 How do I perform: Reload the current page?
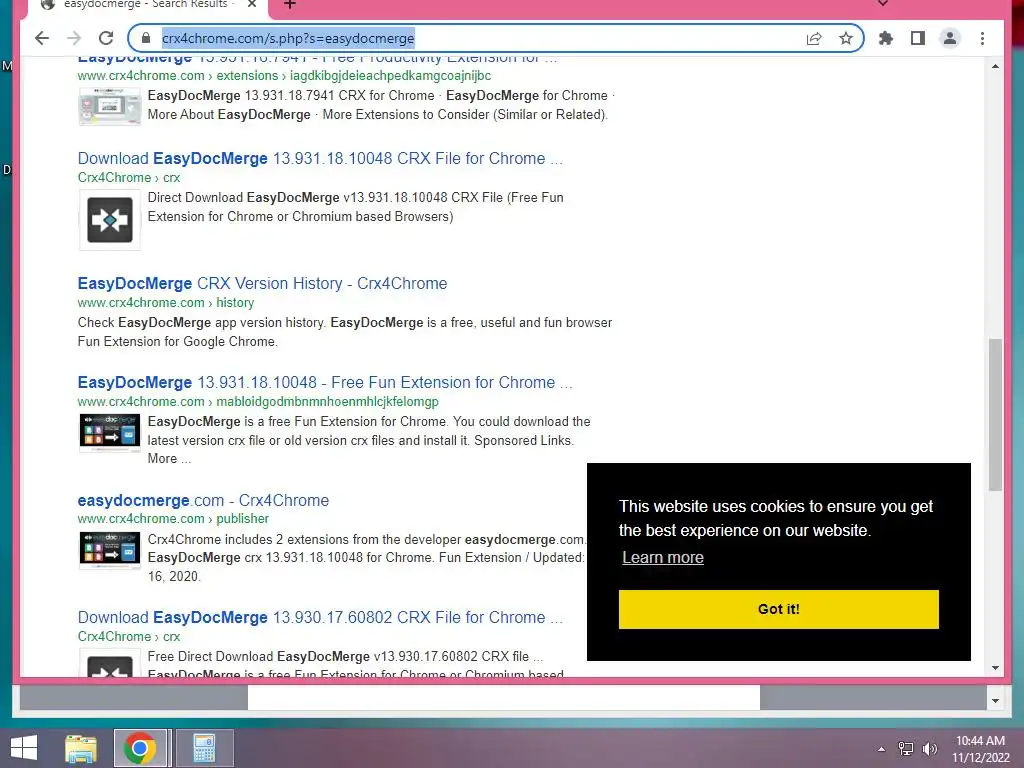click(x=106, y=38)
